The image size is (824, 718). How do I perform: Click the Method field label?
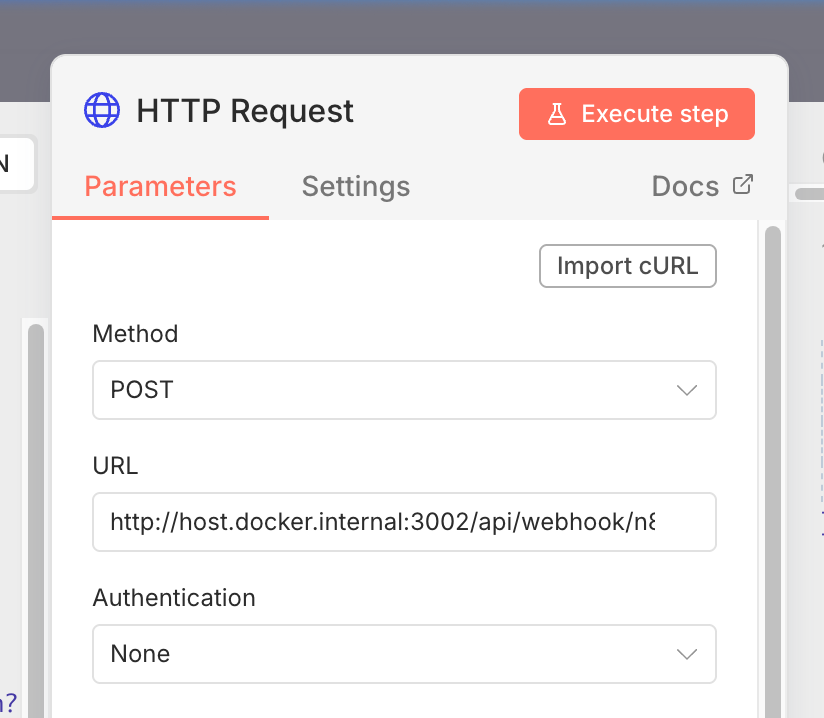point(136,334)
